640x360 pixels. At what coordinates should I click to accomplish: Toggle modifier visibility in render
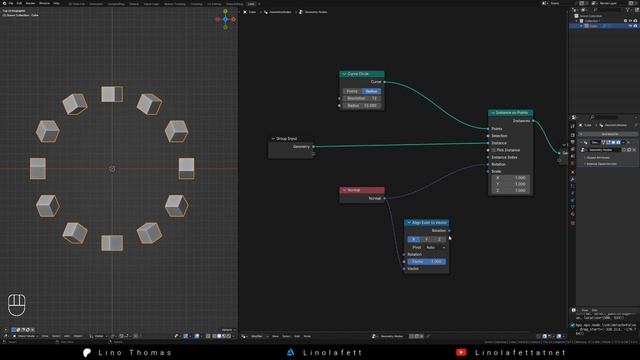pyautogui.click(x=618, y=142)
